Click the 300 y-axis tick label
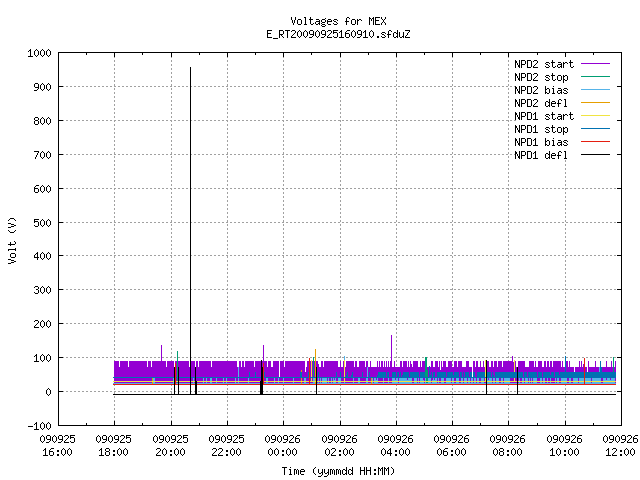The image size is (640, 480). tap(42, 290)
